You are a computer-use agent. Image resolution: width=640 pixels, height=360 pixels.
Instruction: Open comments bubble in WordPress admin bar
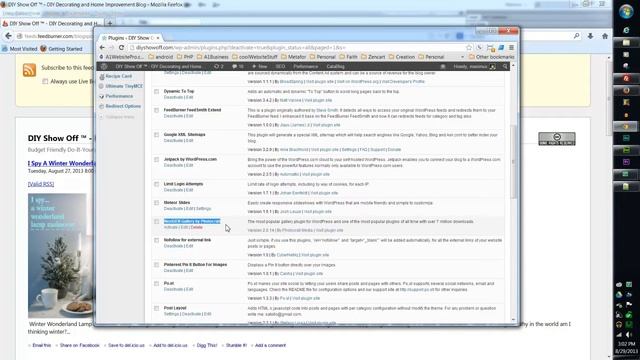pyautogui.click(x=238, y=67)
